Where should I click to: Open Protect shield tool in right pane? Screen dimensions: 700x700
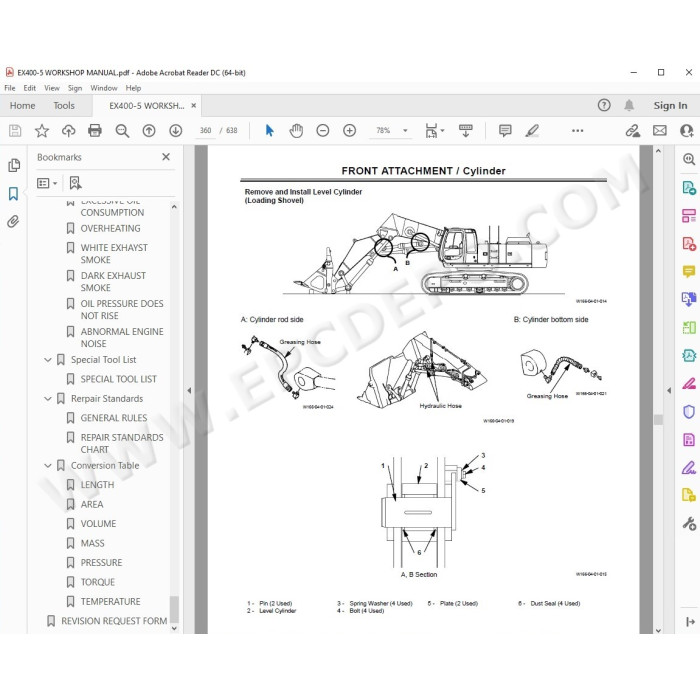689,412
